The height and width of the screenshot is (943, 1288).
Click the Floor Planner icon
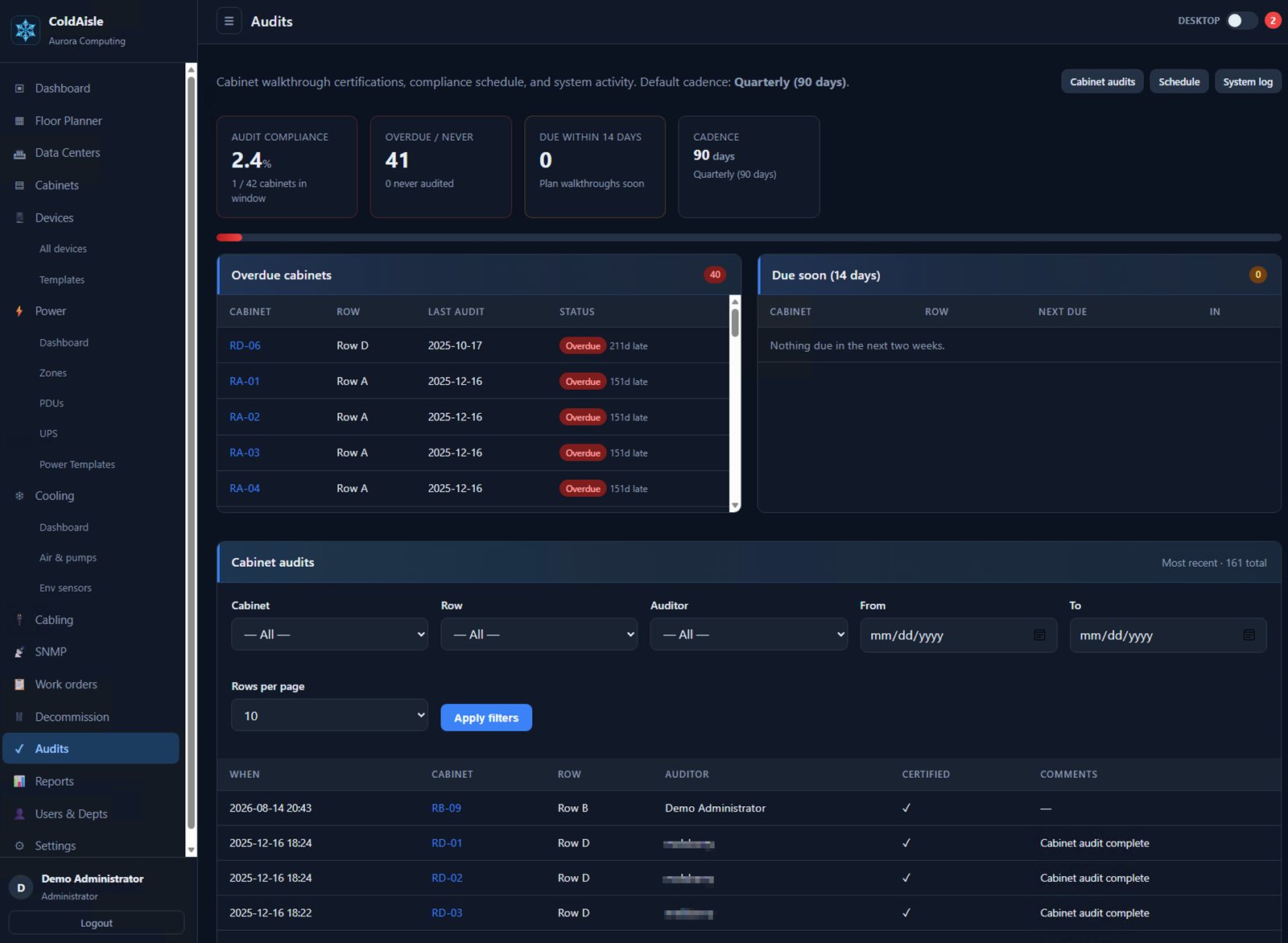19,121
